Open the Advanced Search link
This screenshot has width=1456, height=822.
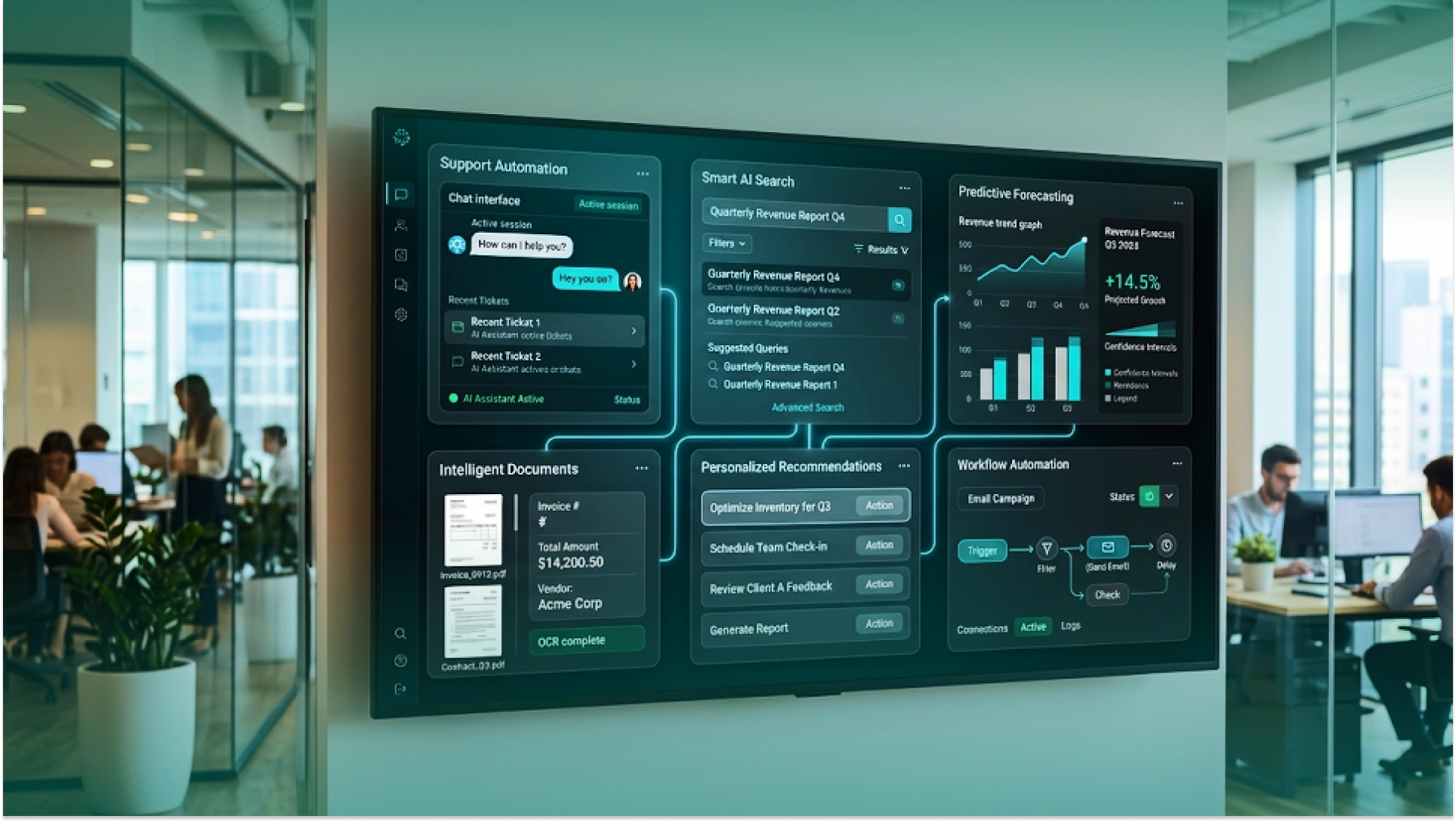coord(807,407)
